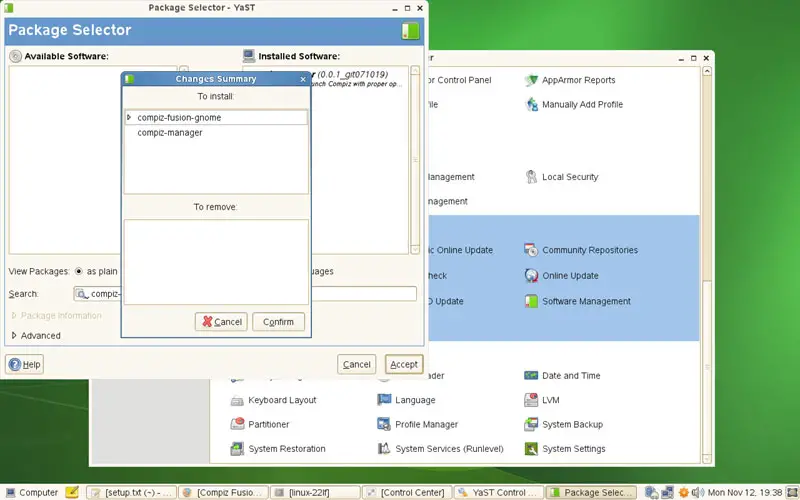Click Control Panel item in YaST window
Screen dimensions: 800x500
[460, 80]
